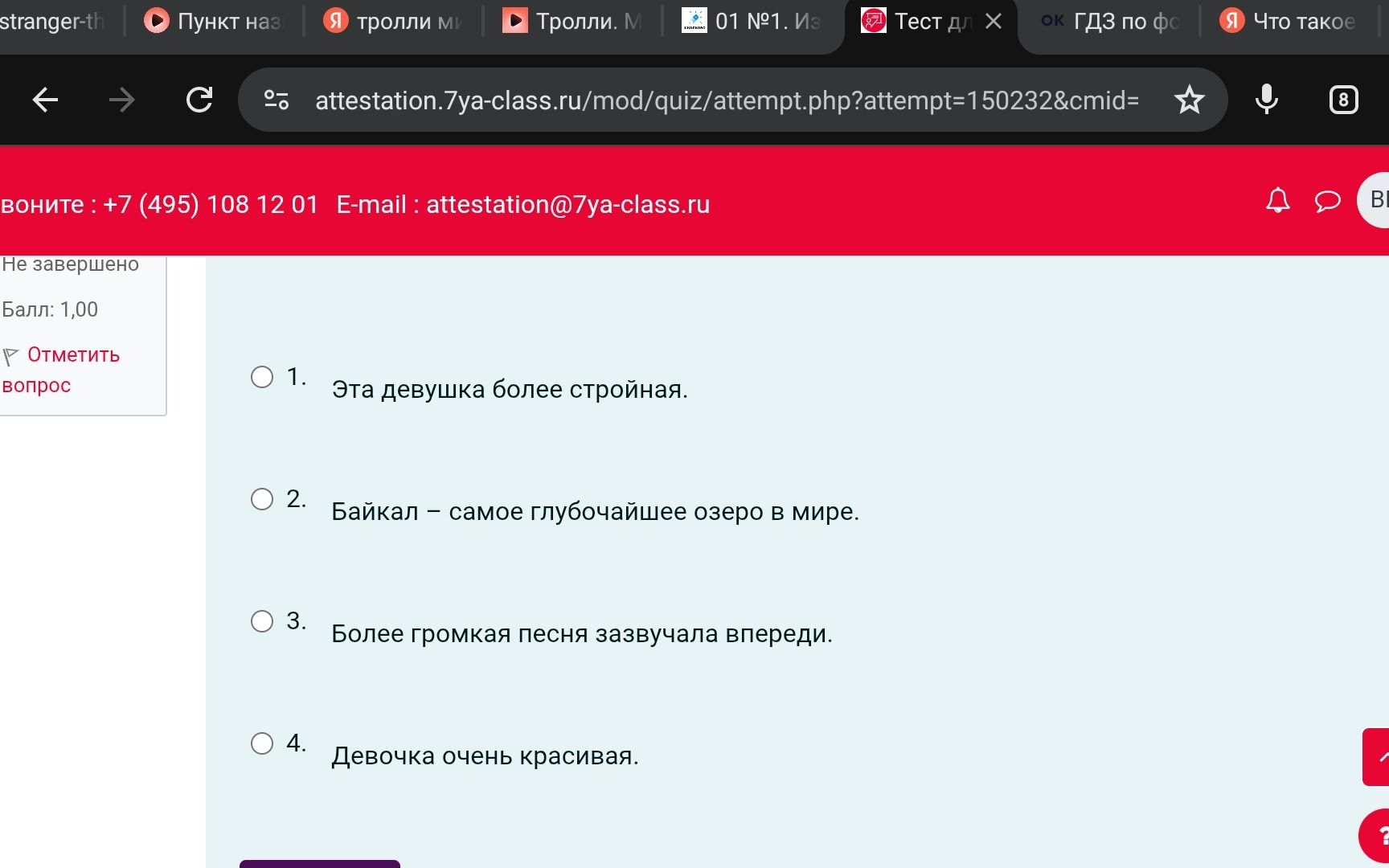The image size is (1389, 868).
Task: Open the tab switcher showing 8 tabs
Action: point(1344,100)
